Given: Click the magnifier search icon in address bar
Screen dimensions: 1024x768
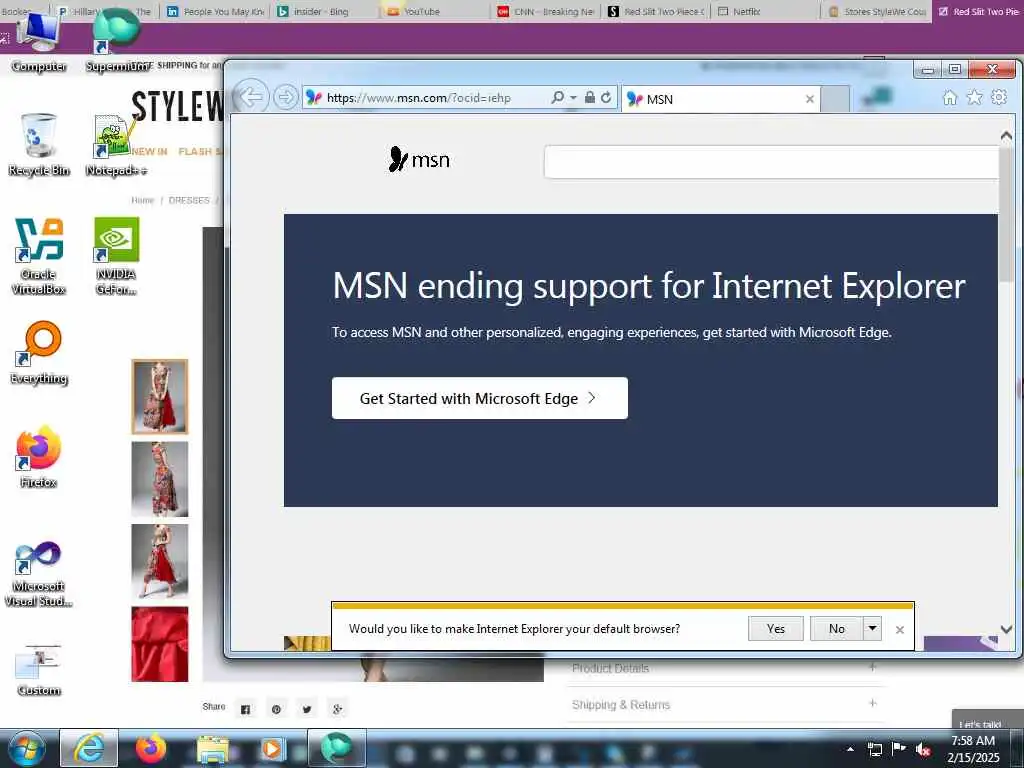Looking at the screenshot, I should 557,97.
